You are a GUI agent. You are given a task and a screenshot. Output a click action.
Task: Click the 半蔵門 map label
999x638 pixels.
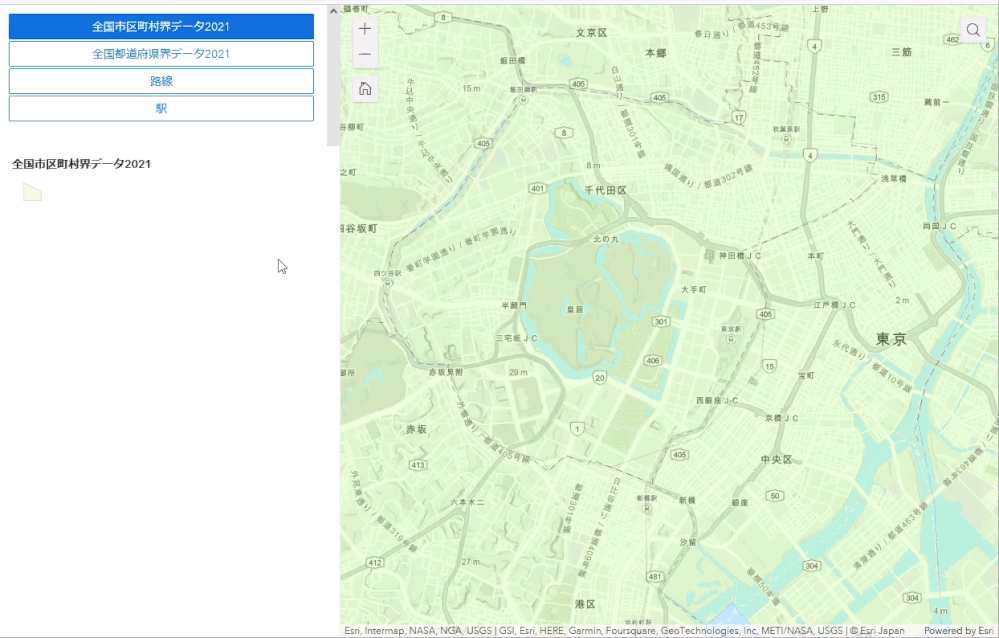[514, 306]
